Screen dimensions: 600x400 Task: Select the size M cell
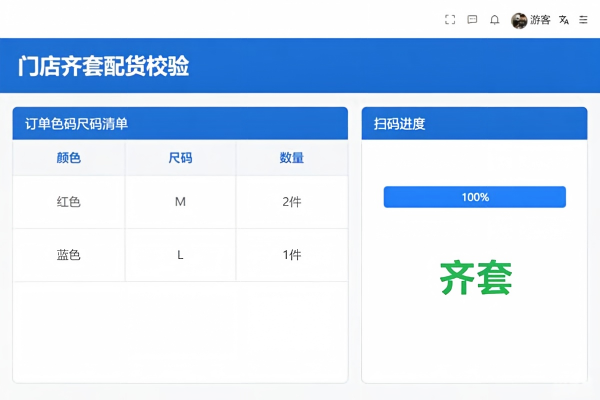(x=180, y=202)
